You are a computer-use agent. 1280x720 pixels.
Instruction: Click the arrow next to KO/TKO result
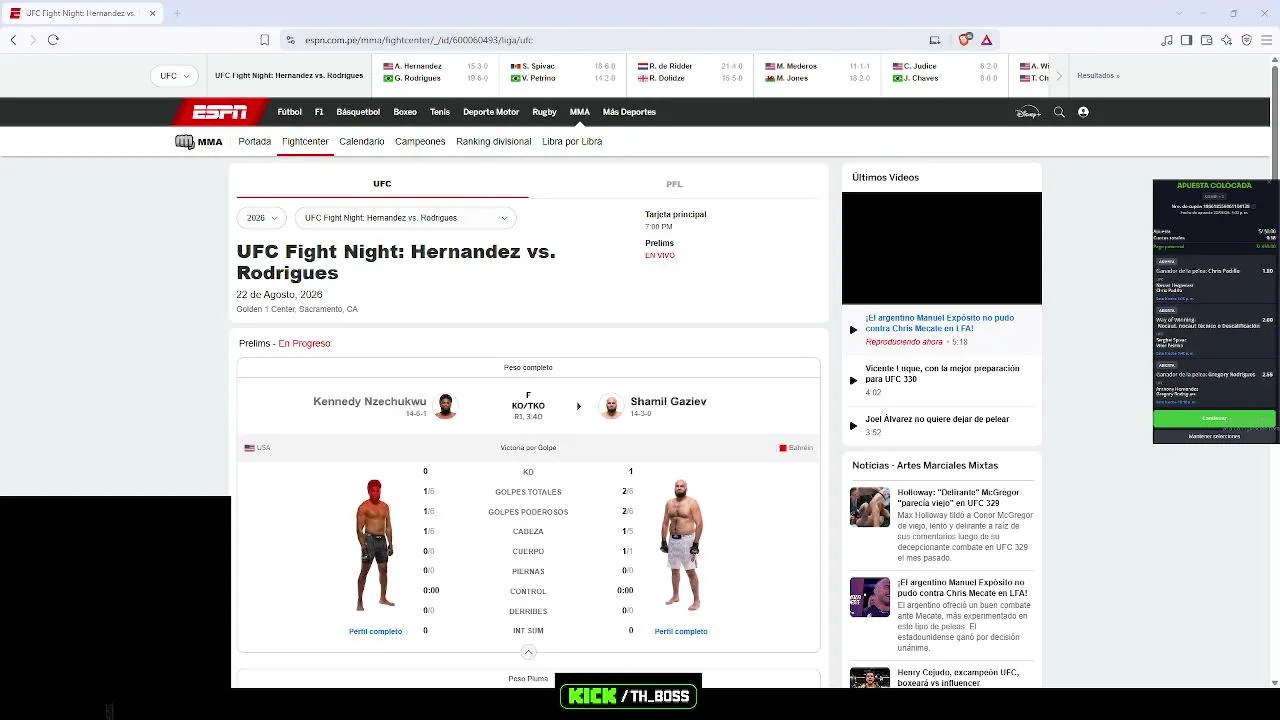(x=579, y=406)
